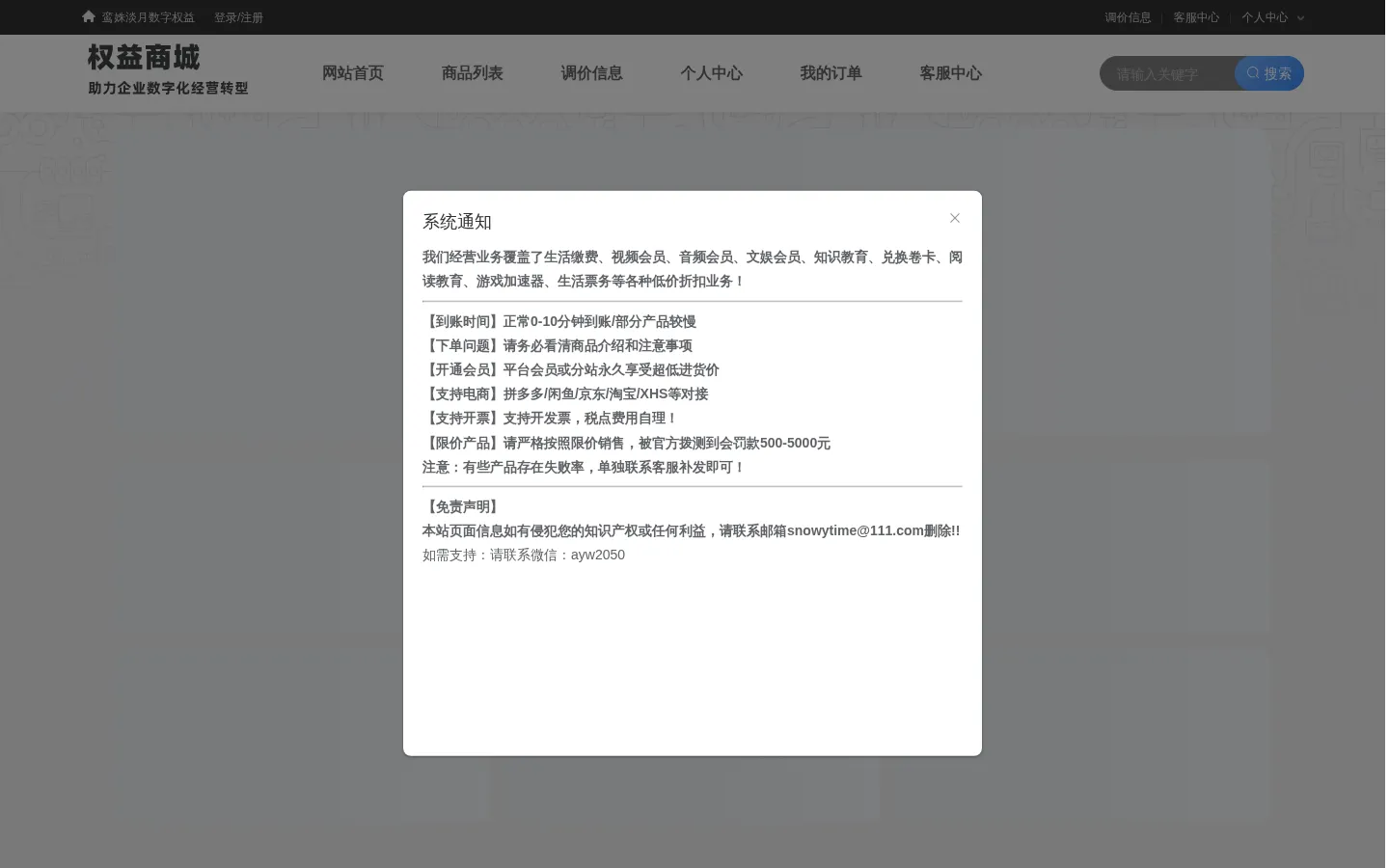Select 调价信息 in the main navigation menu

point(592,73)
